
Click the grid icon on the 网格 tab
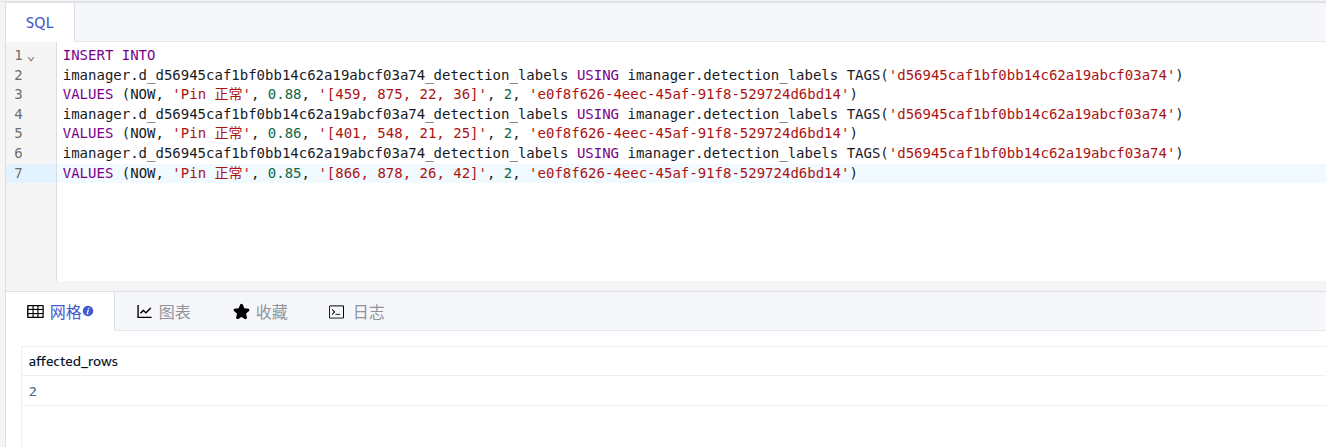(x=35, y=312)
